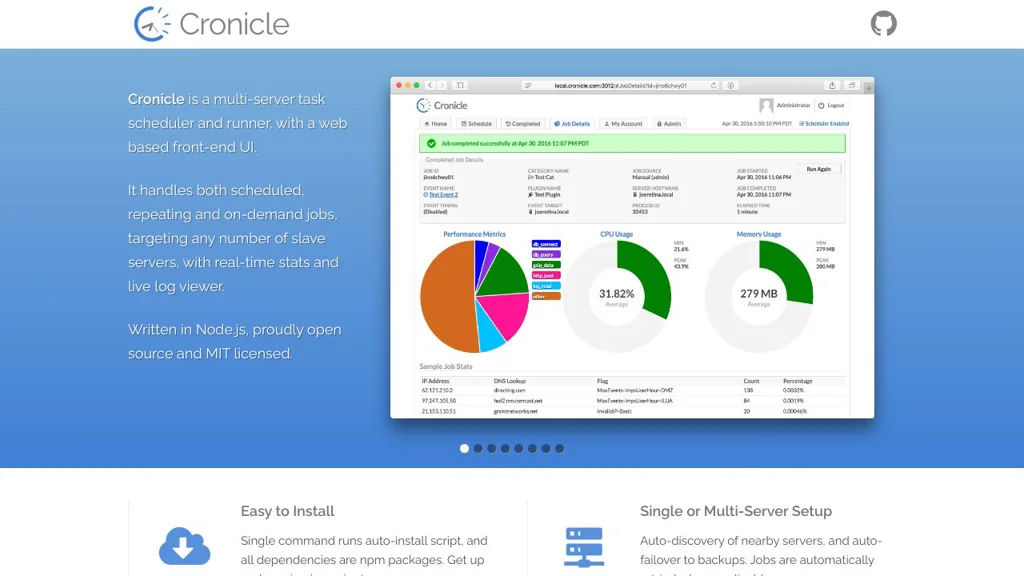
Task: Click the browser share icon
Action: pos(832,86)
